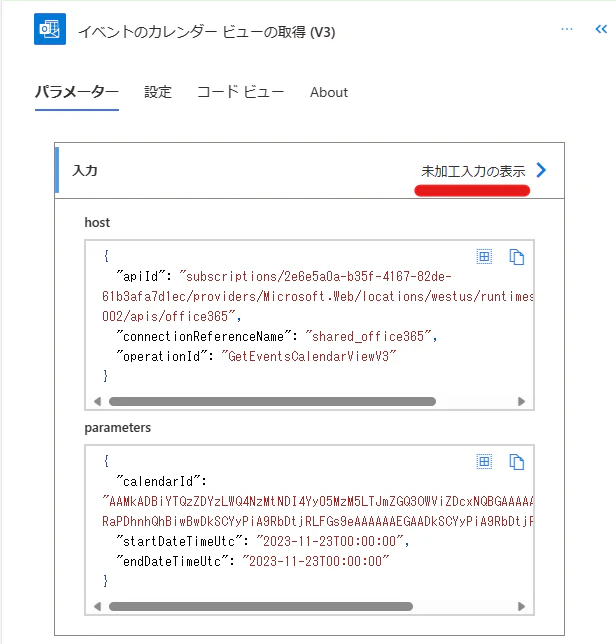The image size is (616, 644).
Task: Click the Outlook connector icon in header
Action: click(x=50, y=29)
